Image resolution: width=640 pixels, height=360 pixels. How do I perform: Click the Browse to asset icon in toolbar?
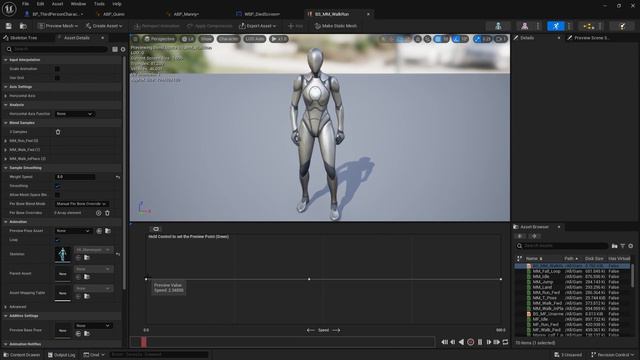[23, 26]
